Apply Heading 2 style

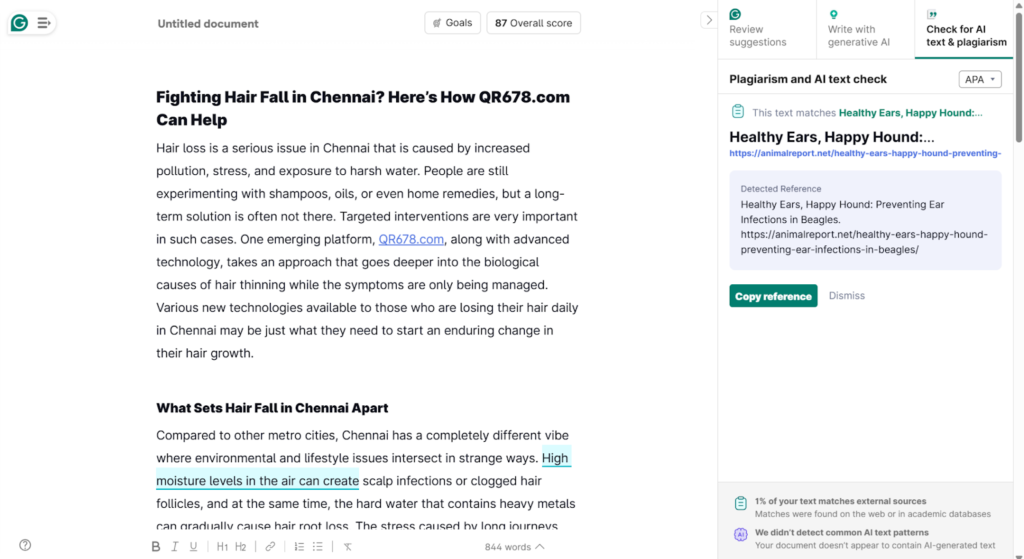pos(240,547)
